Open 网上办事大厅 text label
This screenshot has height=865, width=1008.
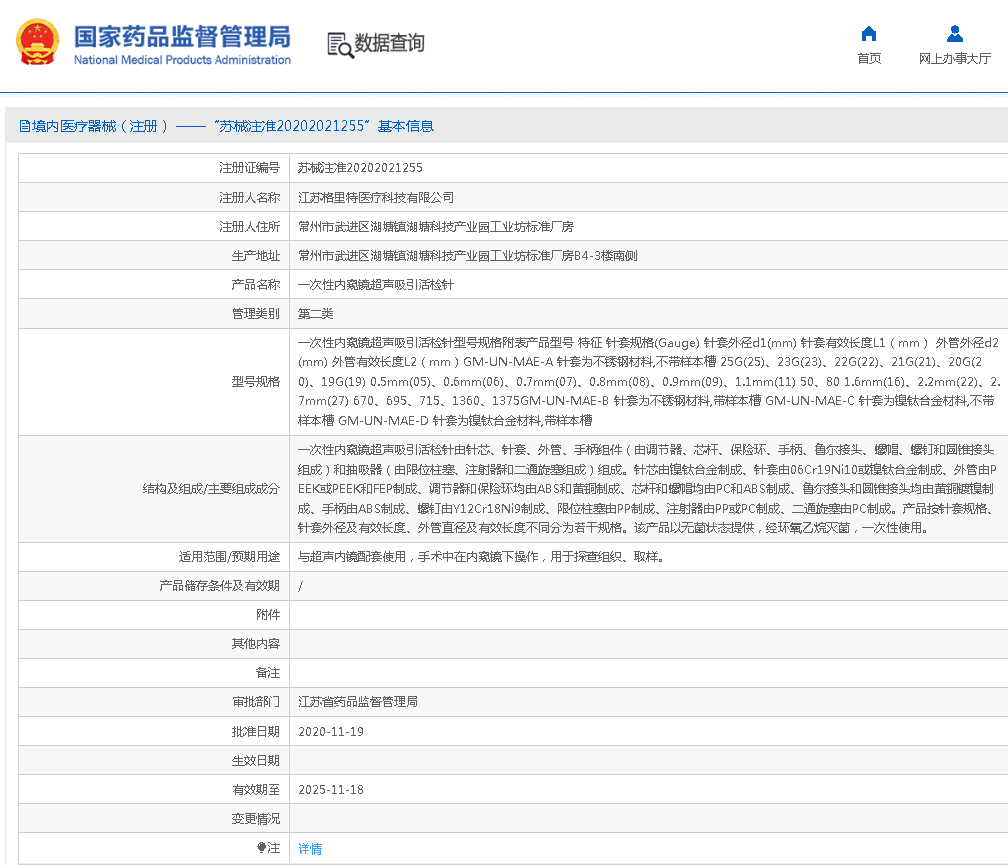(x=954, y=59)
